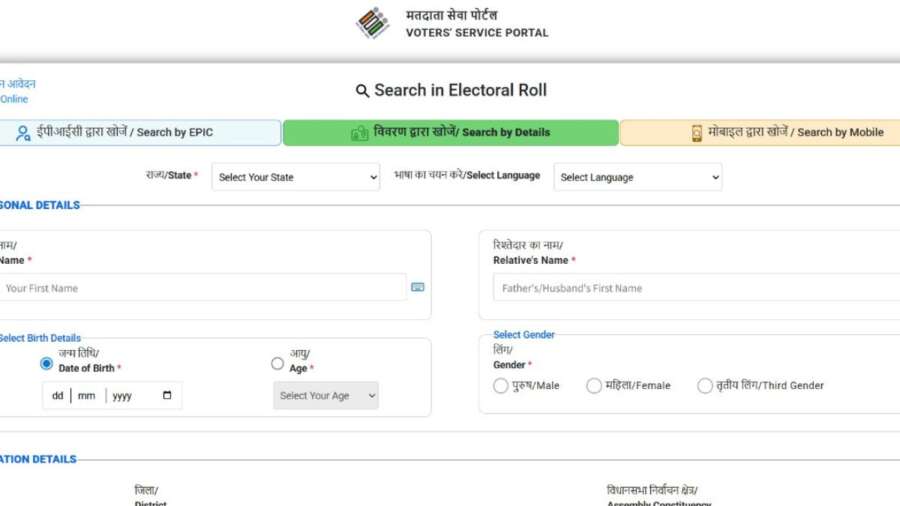Image resolution: width=900 pixels, height=506 pixels.
Task: Select the Age radio button
Action: pos(277,364)
